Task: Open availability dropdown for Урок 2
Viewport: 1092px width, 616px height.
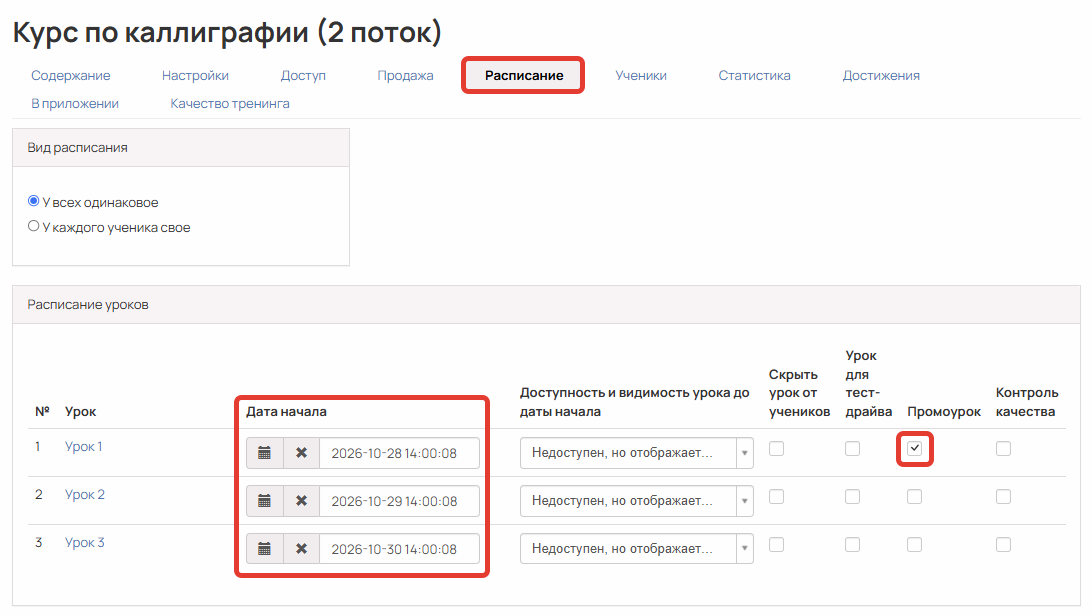Action: tap(637, 501)
